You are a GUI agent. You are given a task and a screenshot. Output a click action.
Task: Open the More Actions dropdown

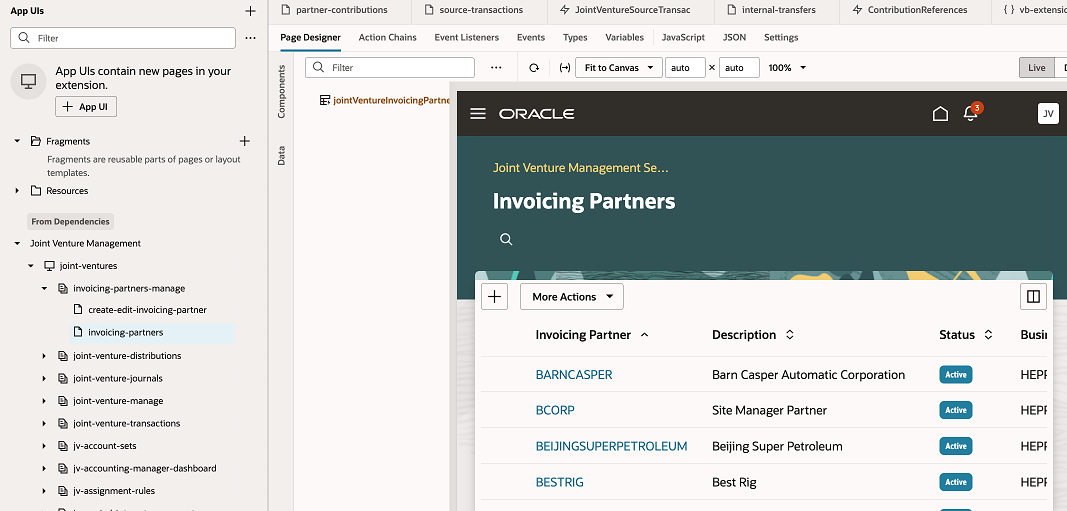pos(572,297)
